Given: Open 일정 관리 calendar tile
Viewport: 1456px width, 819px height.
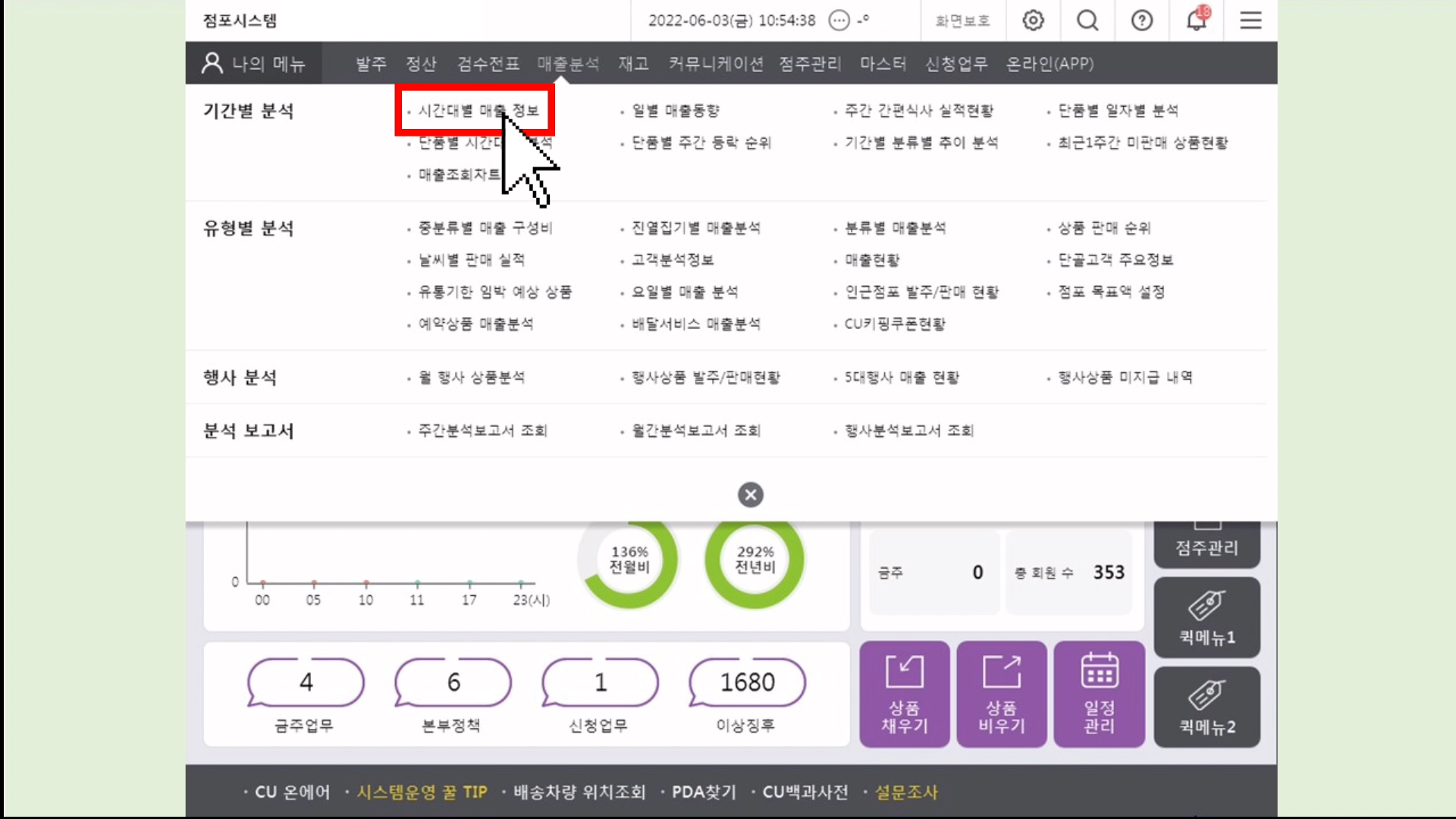Looking at the screenshot, I should [x=1099, y=694].
